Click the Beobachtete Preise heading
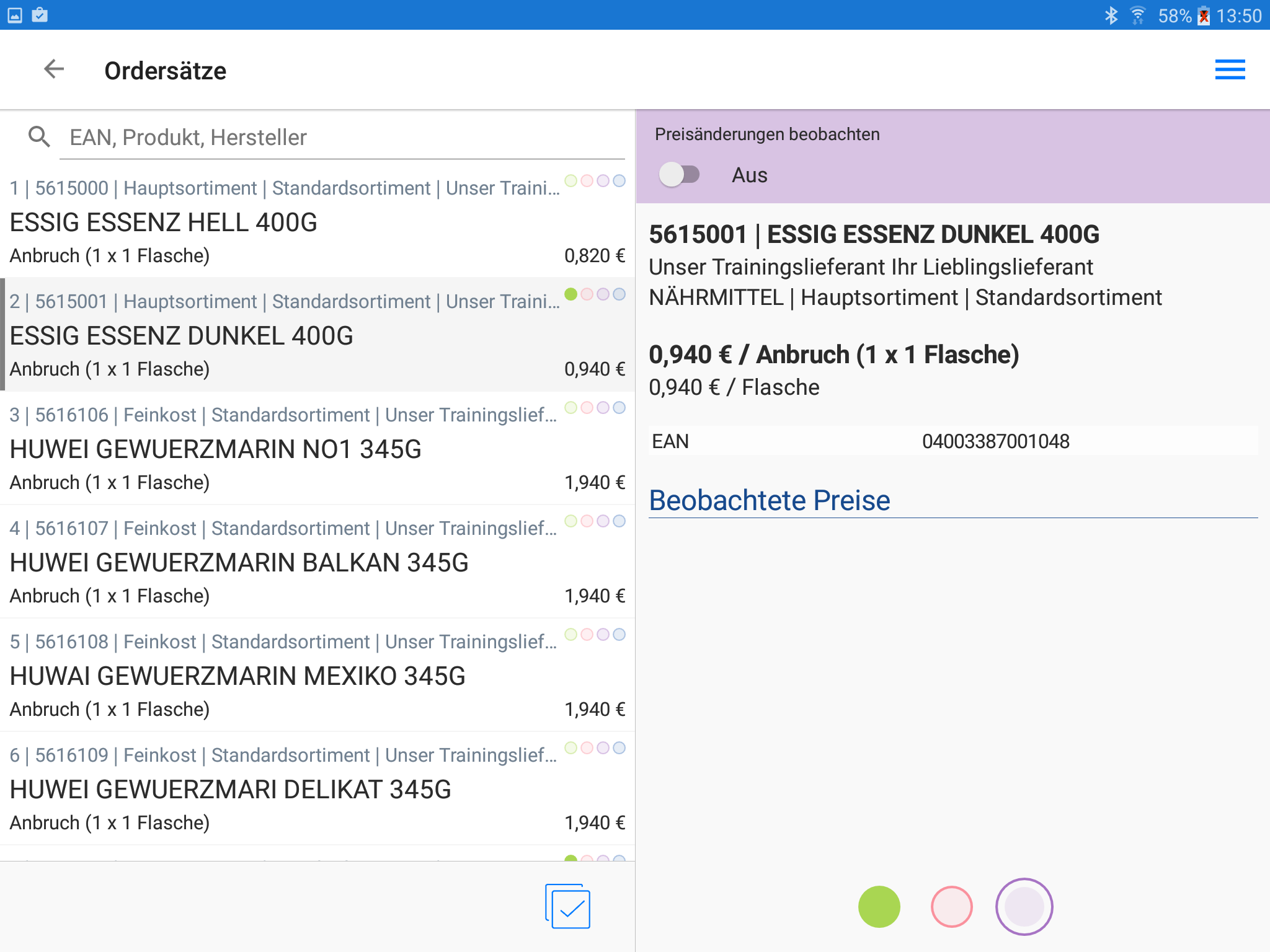1270x952 pixels. [769, 500]
